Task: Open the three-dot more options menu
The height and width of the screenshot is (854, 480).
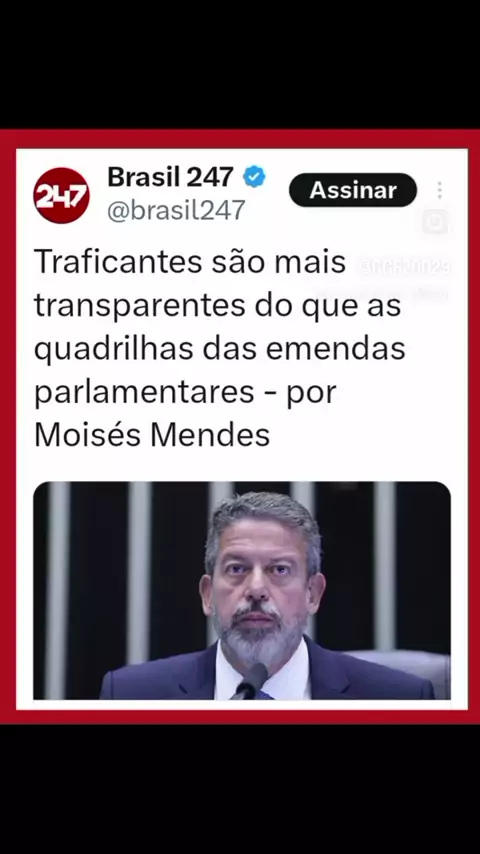Action: tap(440, 190)
